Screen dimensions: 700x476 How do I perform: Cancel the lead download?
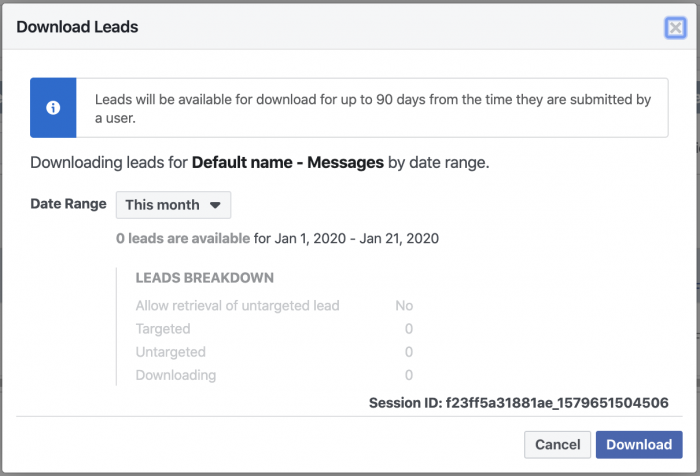pos(557,444)
